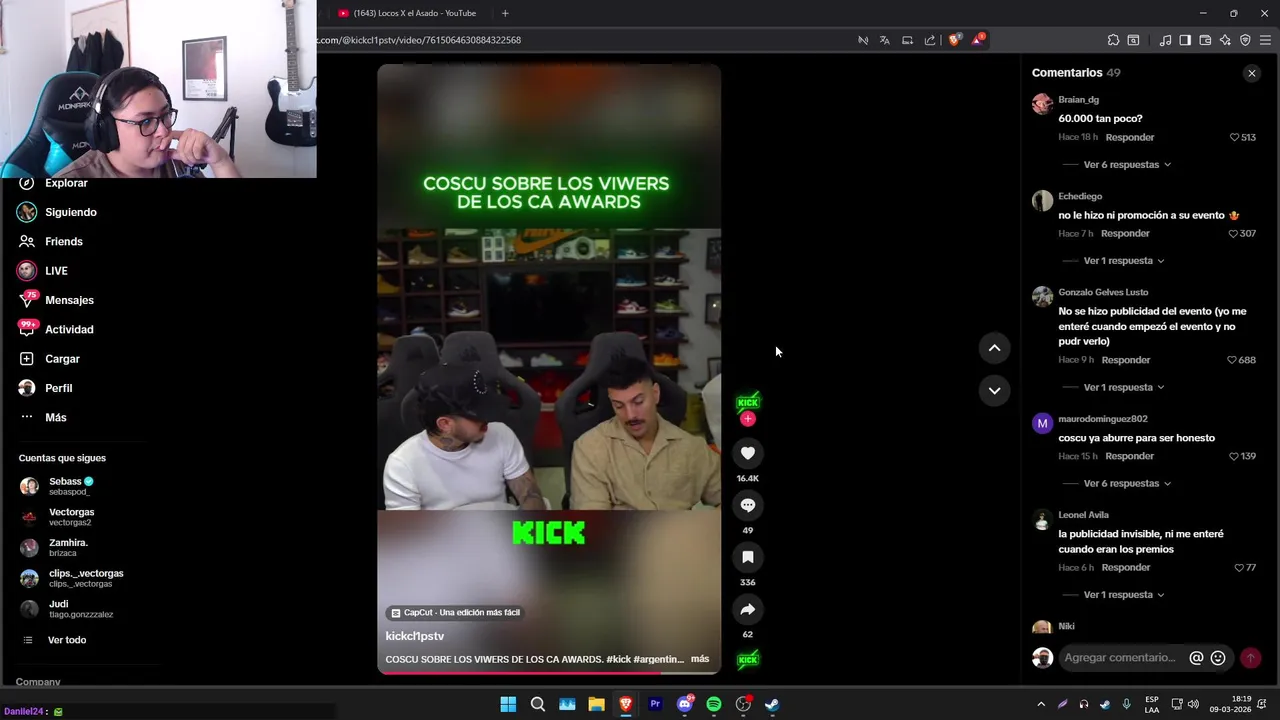The height and width of the screenshot is (720, 1280).
Task: Open the emoji picker in comment box
Action: [1218, 658]
